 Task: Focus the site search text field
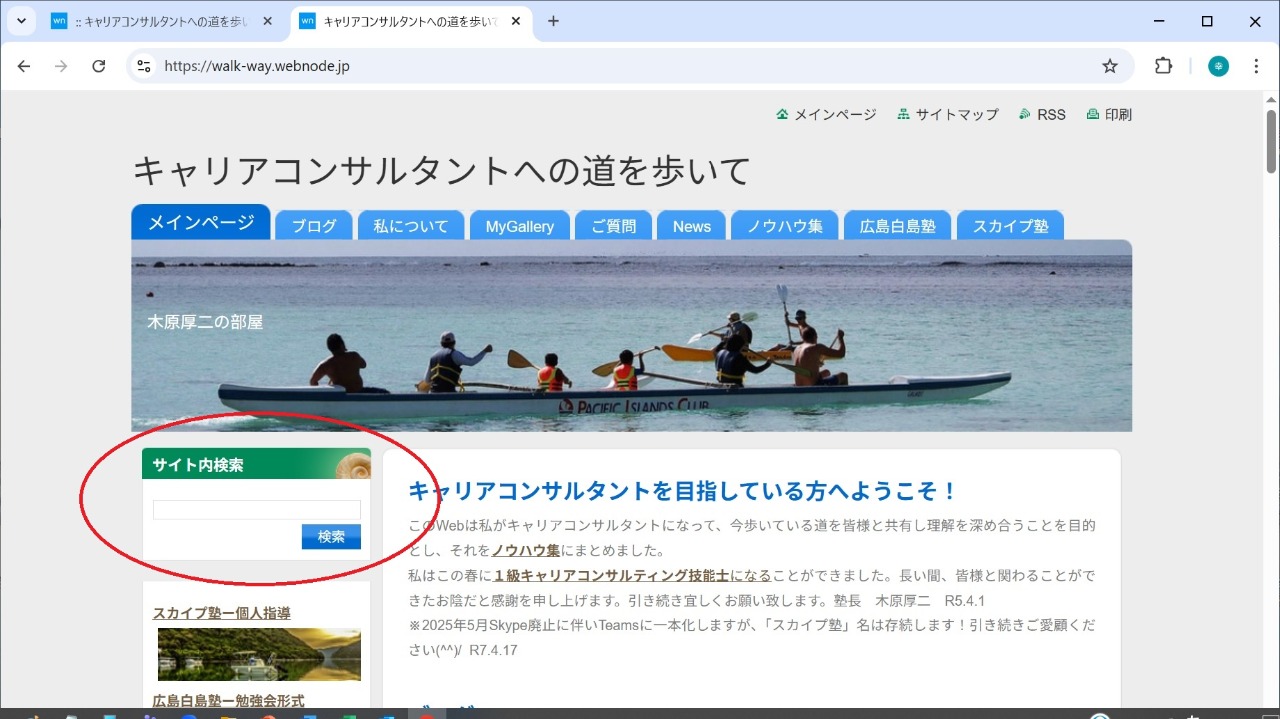pos(256,510)
